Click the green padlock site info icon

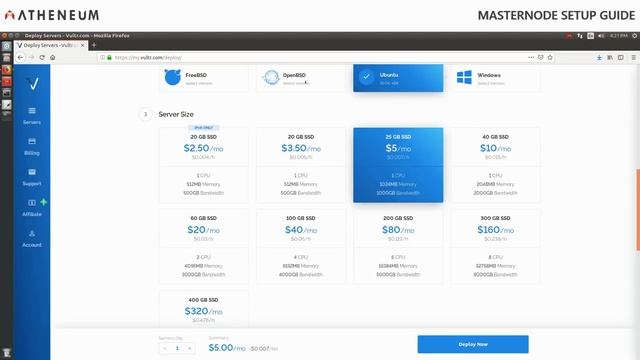click(x=109, y=58)
